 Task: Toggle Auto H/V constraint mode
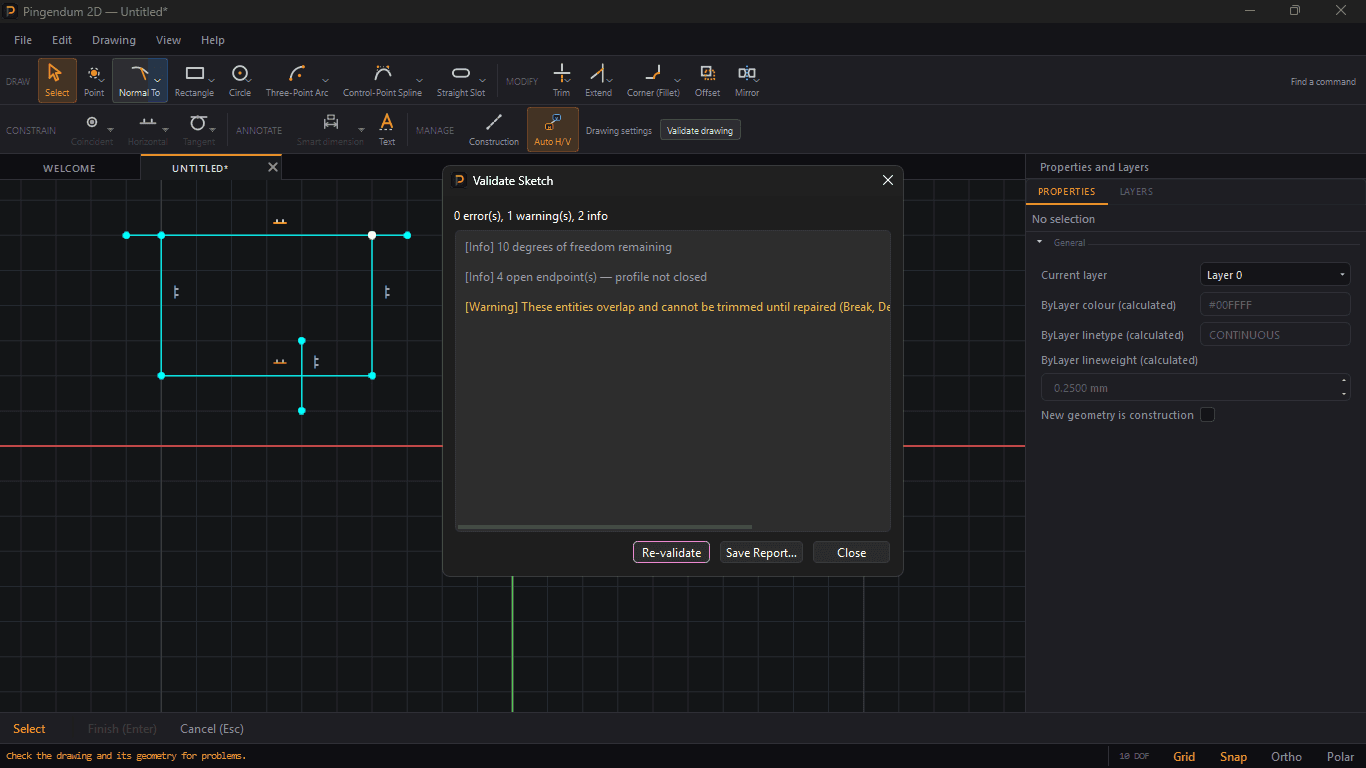click(x=553, y=130)
